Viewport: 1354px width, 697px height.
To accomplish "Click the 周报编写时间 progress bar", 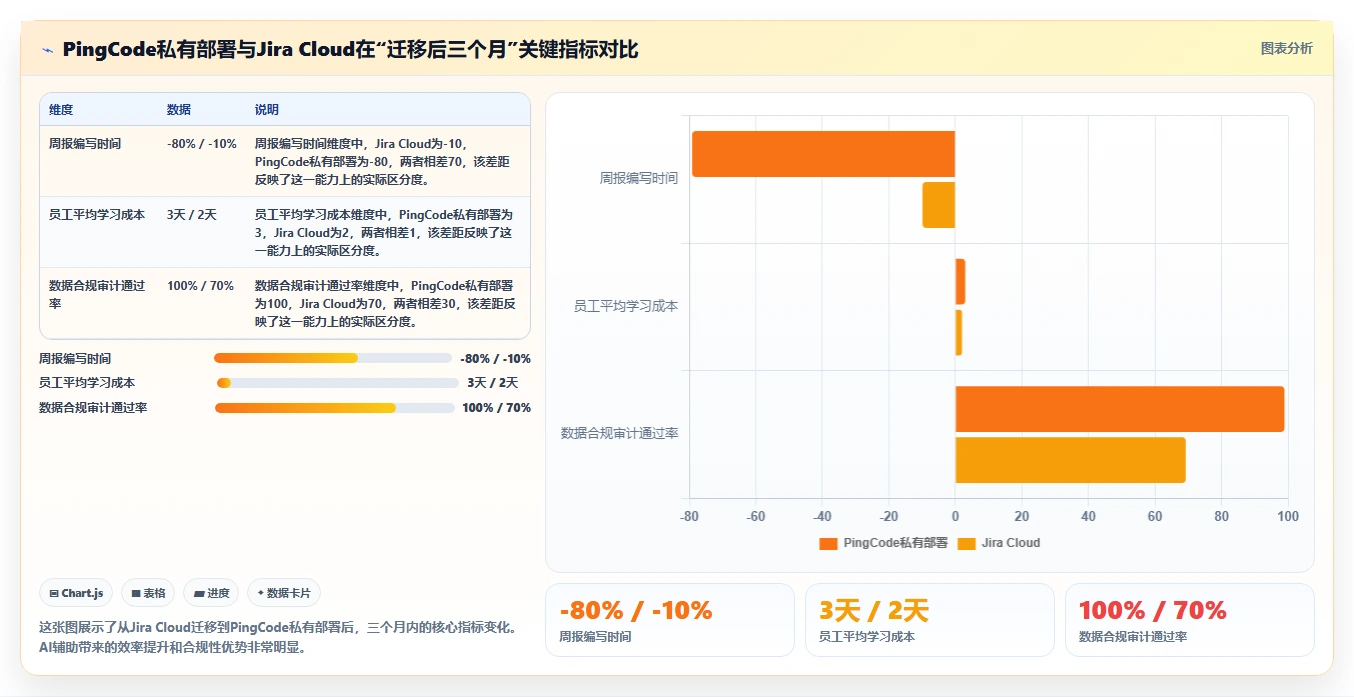I will pos(333,358).
